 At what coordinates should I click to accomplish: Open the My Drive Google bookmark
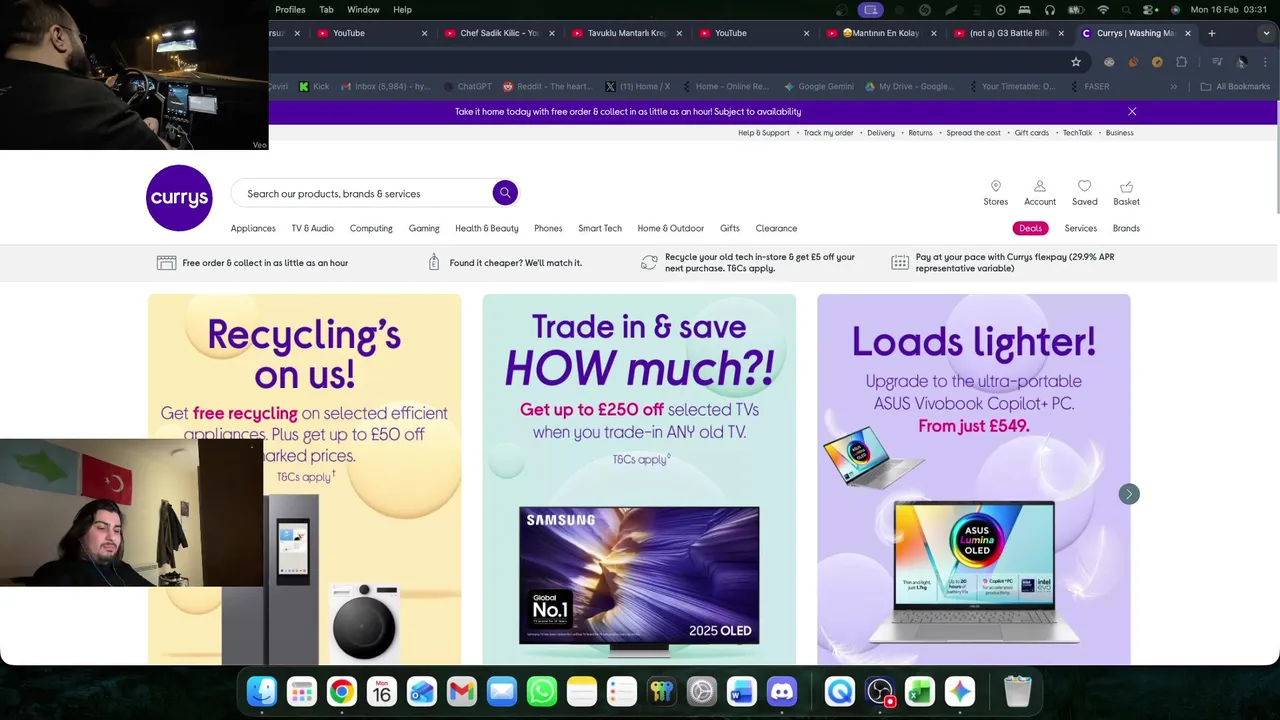click(x=909, y=87)
